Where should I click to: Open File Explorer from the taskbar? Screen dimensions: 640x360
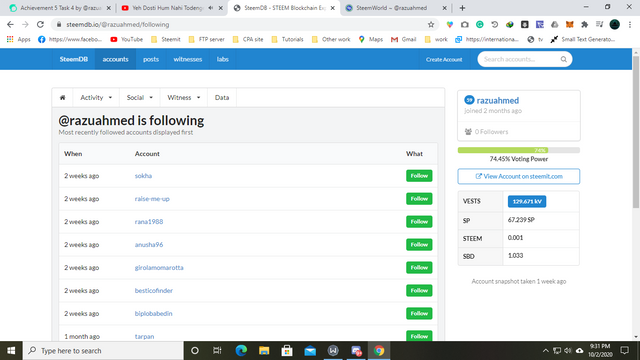coord(264,351)
